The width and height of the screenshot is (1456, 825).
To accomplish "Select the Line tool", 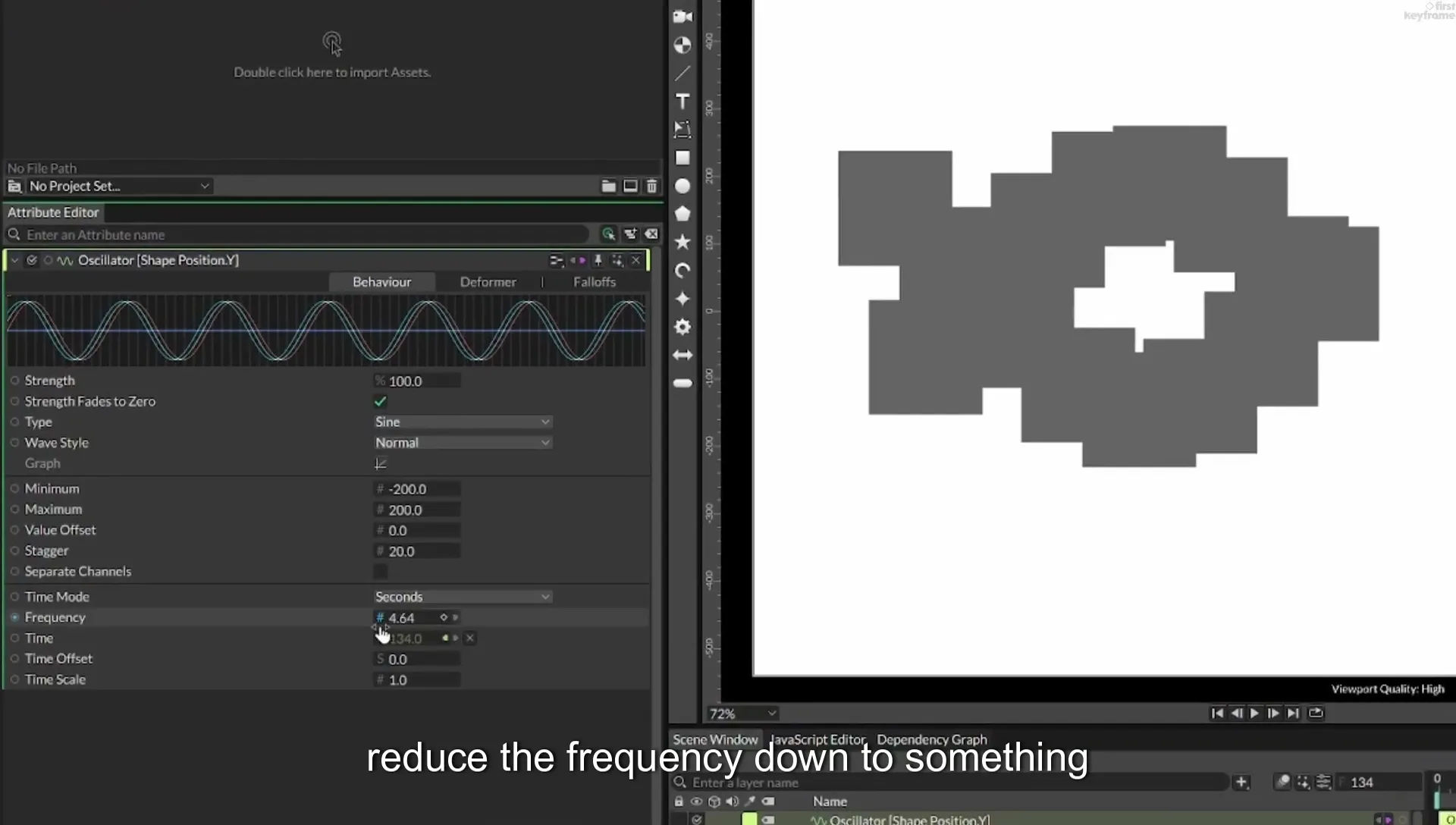I will (682, 73).
